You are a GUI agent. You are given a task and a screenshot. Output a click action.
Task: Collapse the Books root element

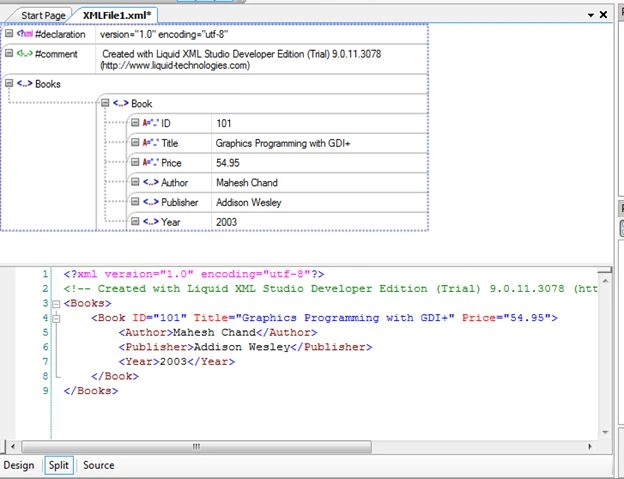click(x=9, y=83)
